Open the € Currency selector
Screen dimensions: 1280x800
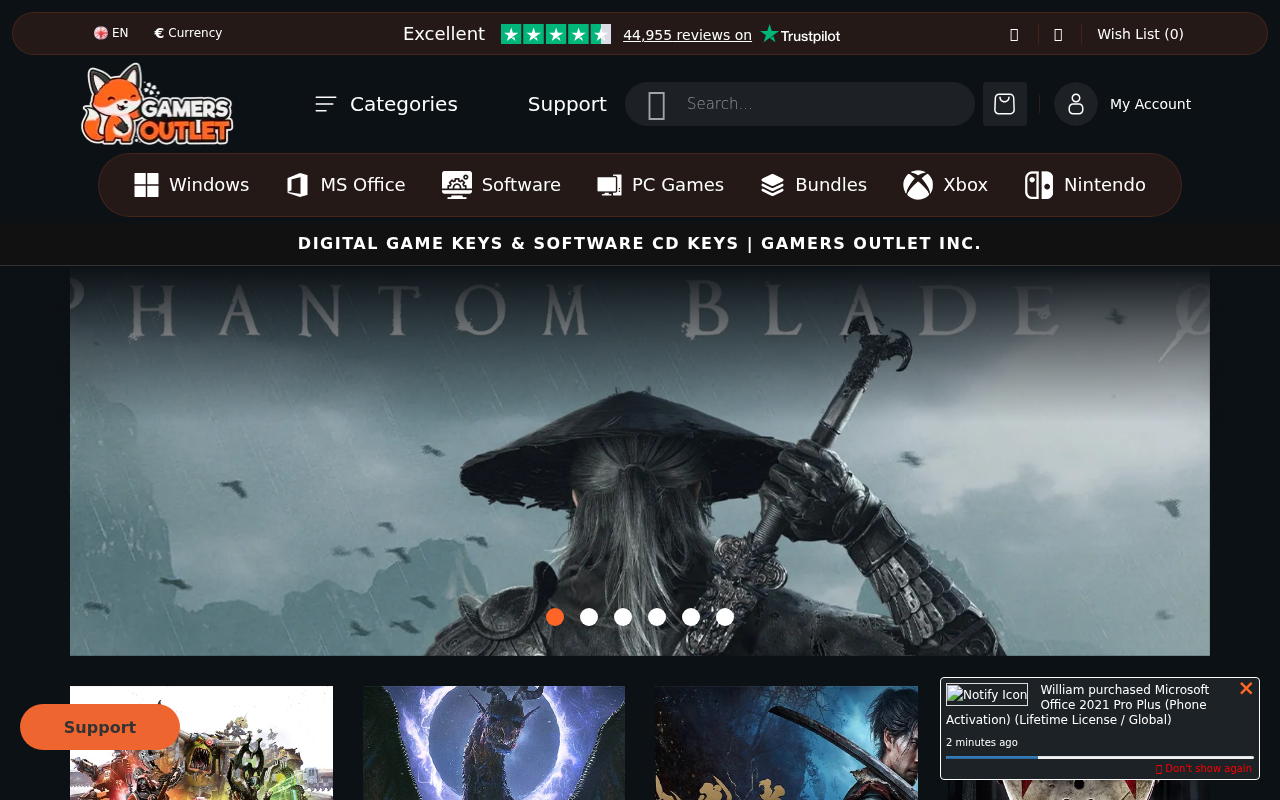tap(188, 33)
